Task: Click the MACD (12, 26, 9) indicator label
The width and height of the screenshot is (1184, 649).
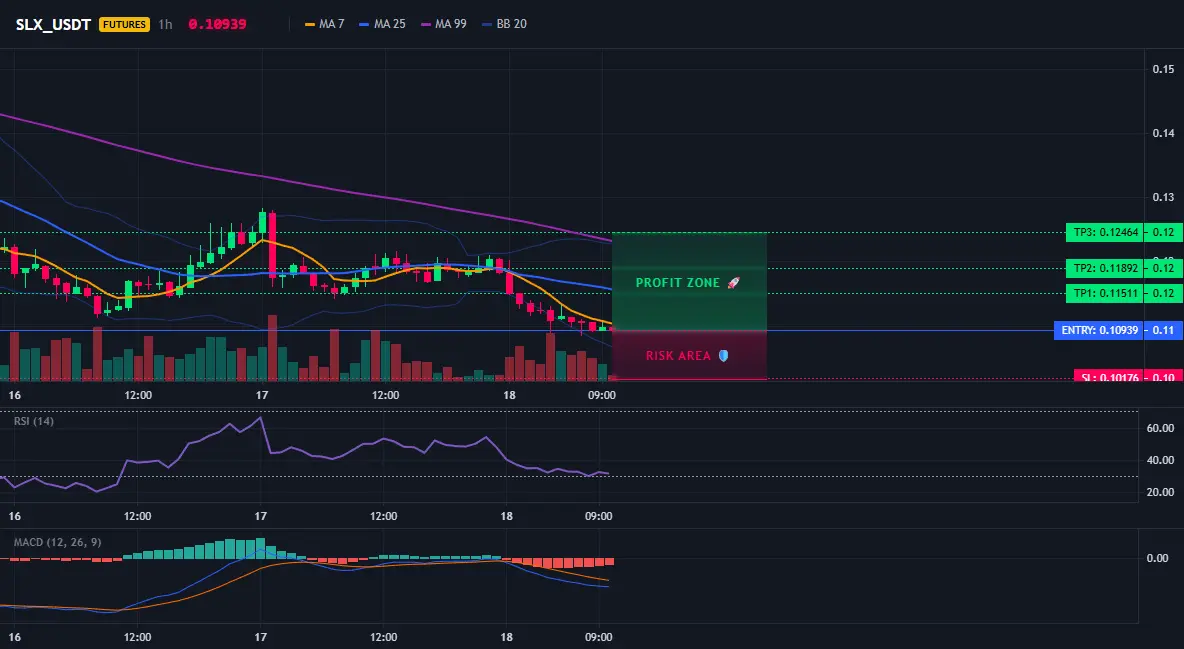Action: click(x=57, y=542)
